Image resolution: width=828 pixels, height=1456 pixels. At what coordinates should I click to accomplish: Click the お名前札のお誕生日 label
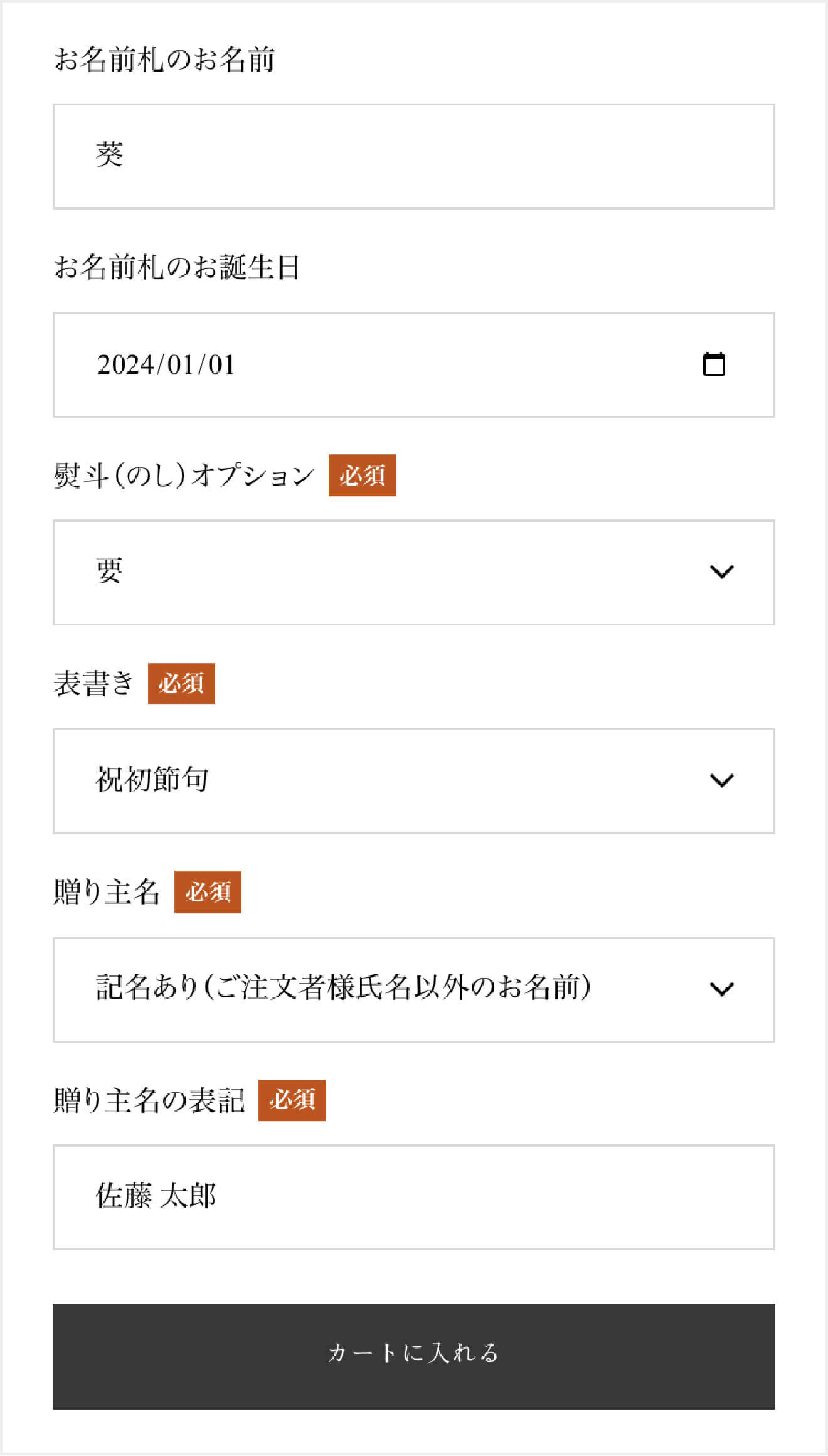pos(176,268)
